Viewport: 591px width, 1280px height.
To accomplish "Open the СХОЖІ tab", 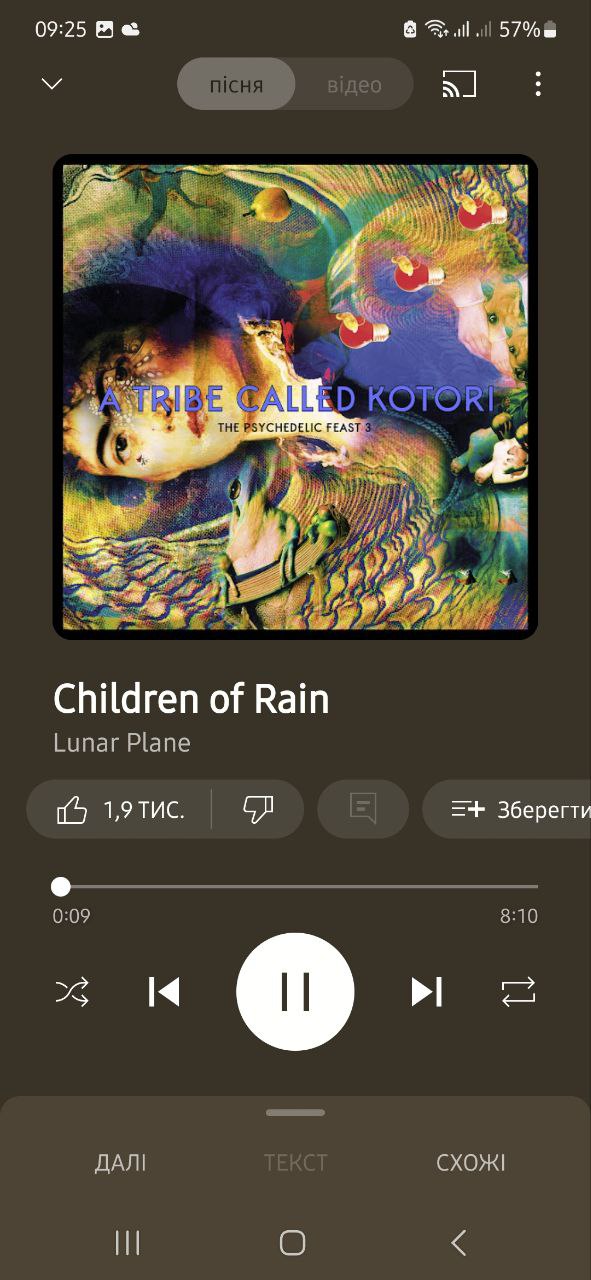I will (x=471, y=1163).
